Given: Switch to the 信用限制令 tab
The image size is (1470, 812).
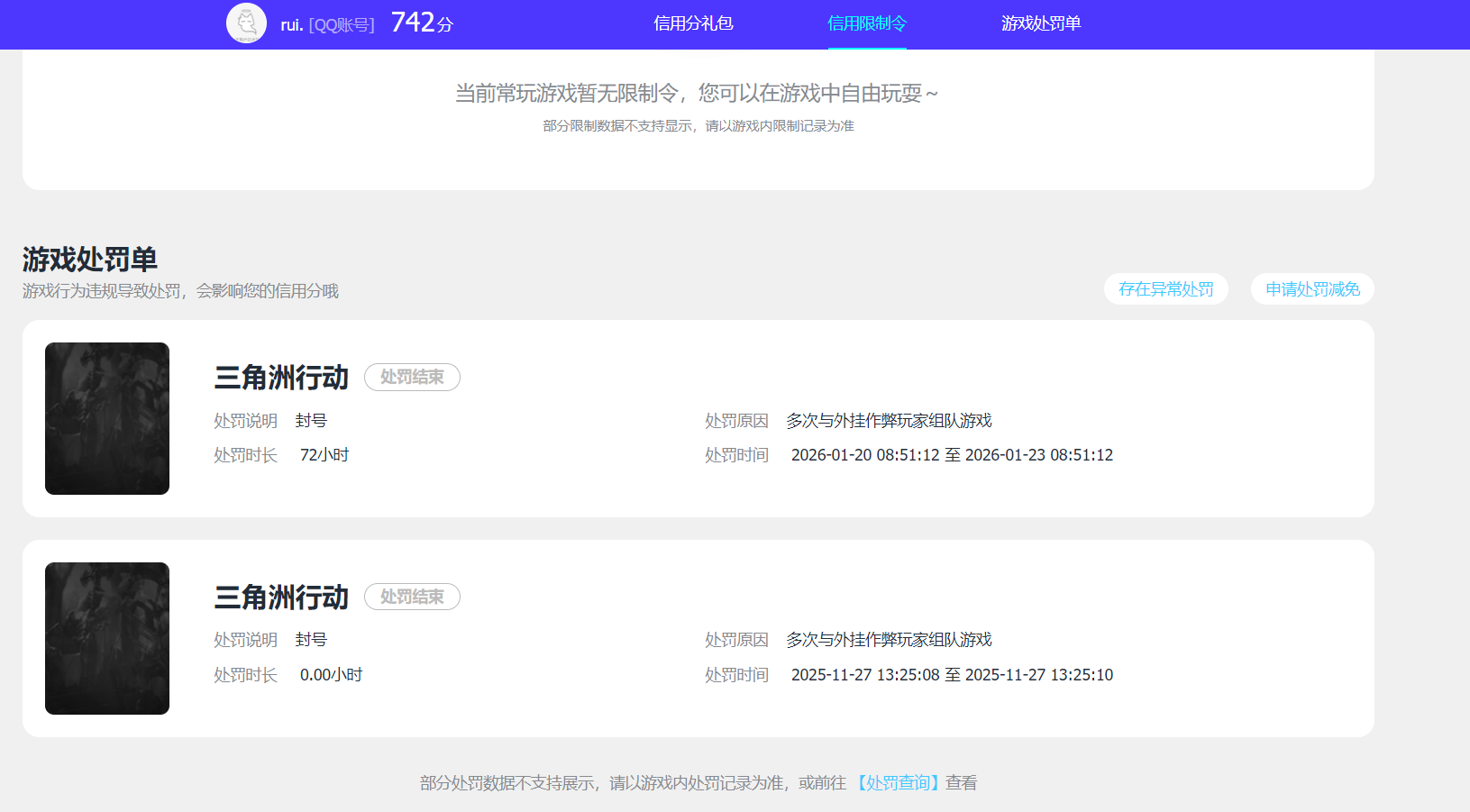Looking at the screenshot, I should pyautogui.click(x=867, y=23).
